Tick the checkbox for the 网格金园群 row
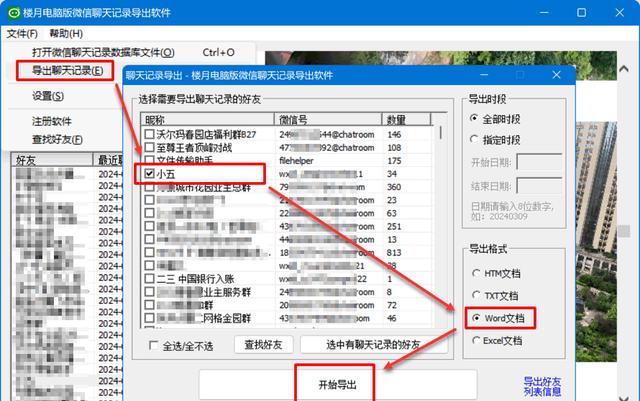 click(x=149, y=318)
